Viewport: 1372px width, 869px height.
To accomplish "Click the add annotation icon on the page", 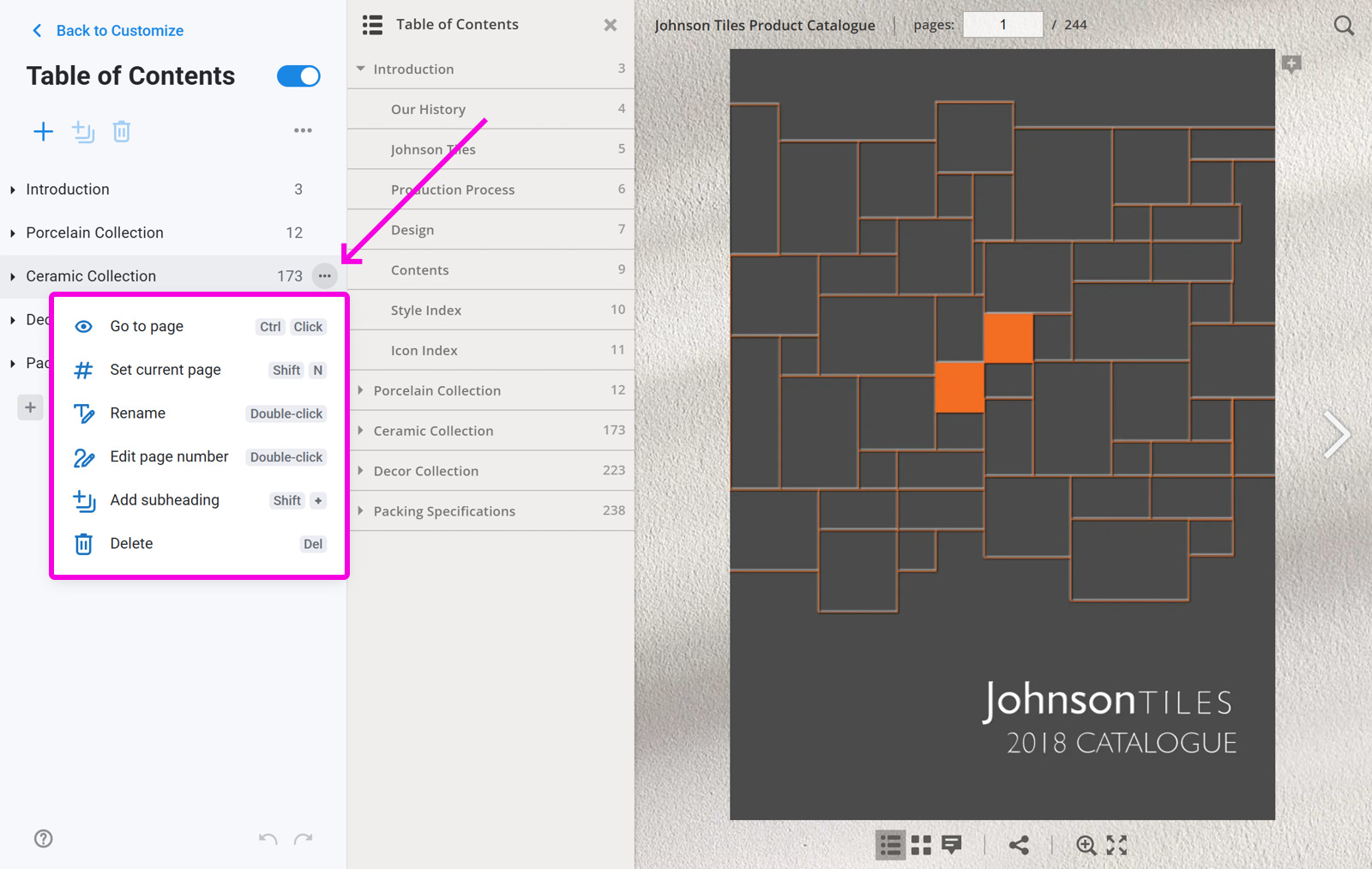I will [x=1291, y=64].
